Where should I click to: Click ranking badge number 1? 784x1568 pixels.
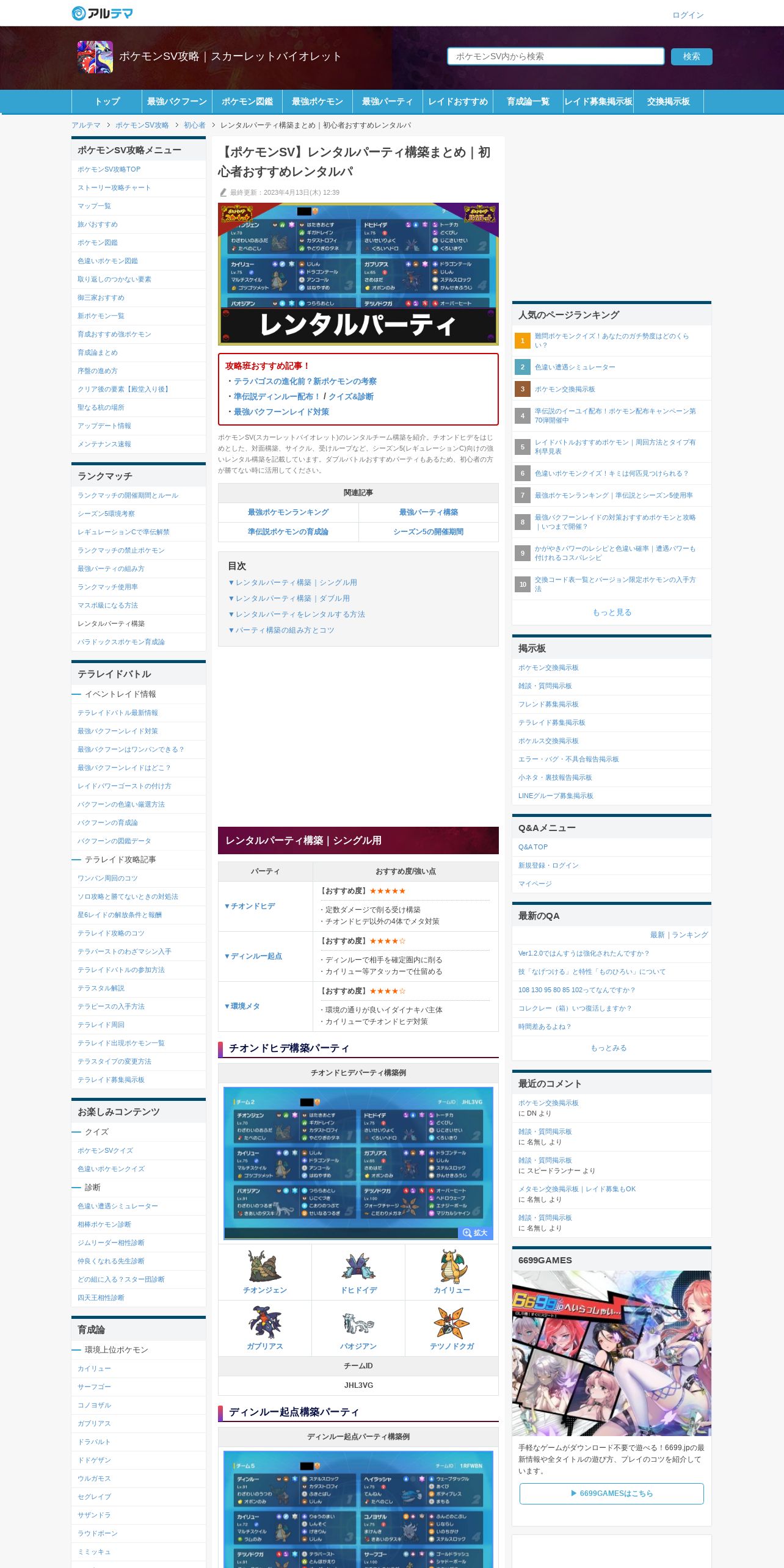pyautogui.click(x=522, y=340)
